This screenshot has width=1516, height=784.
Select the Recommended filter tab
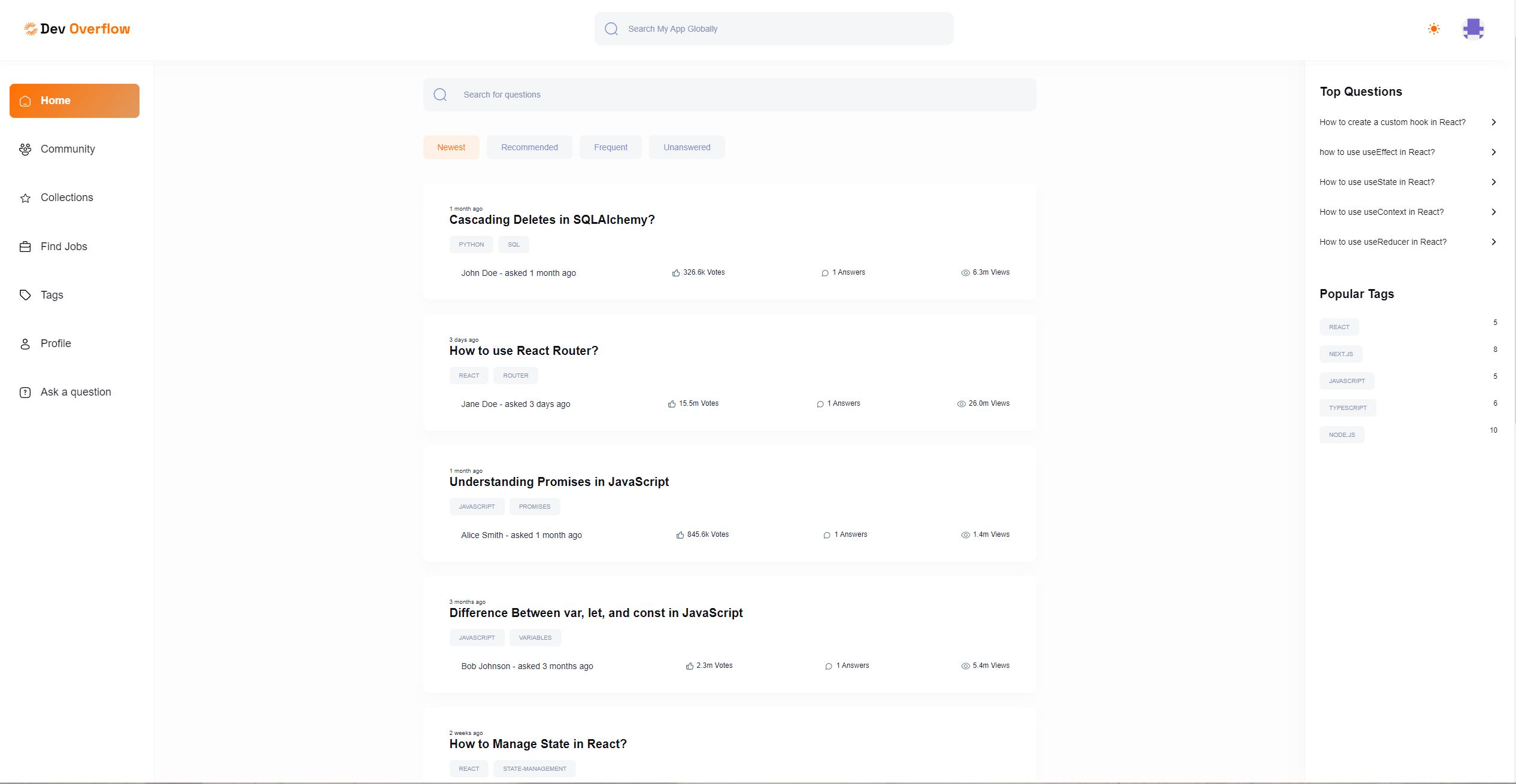point(529,147)
